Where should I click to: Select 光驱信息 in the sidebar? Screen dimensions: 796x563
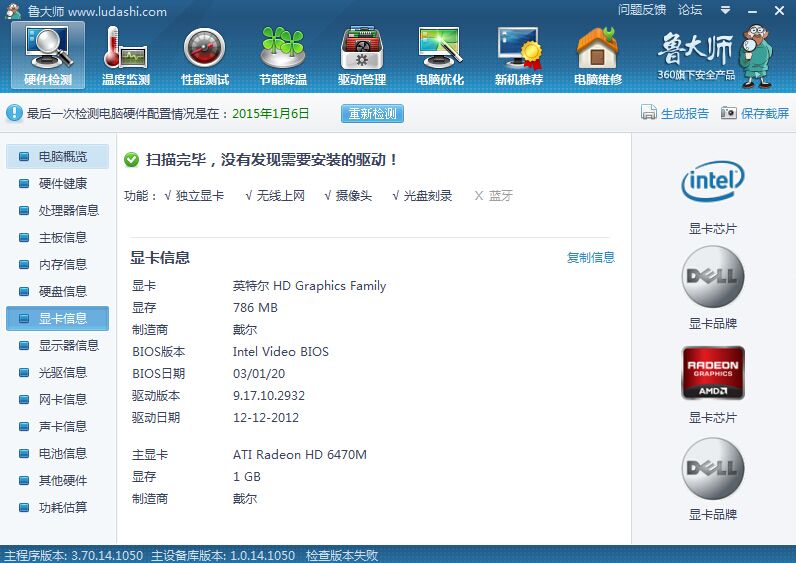[57, 372]
